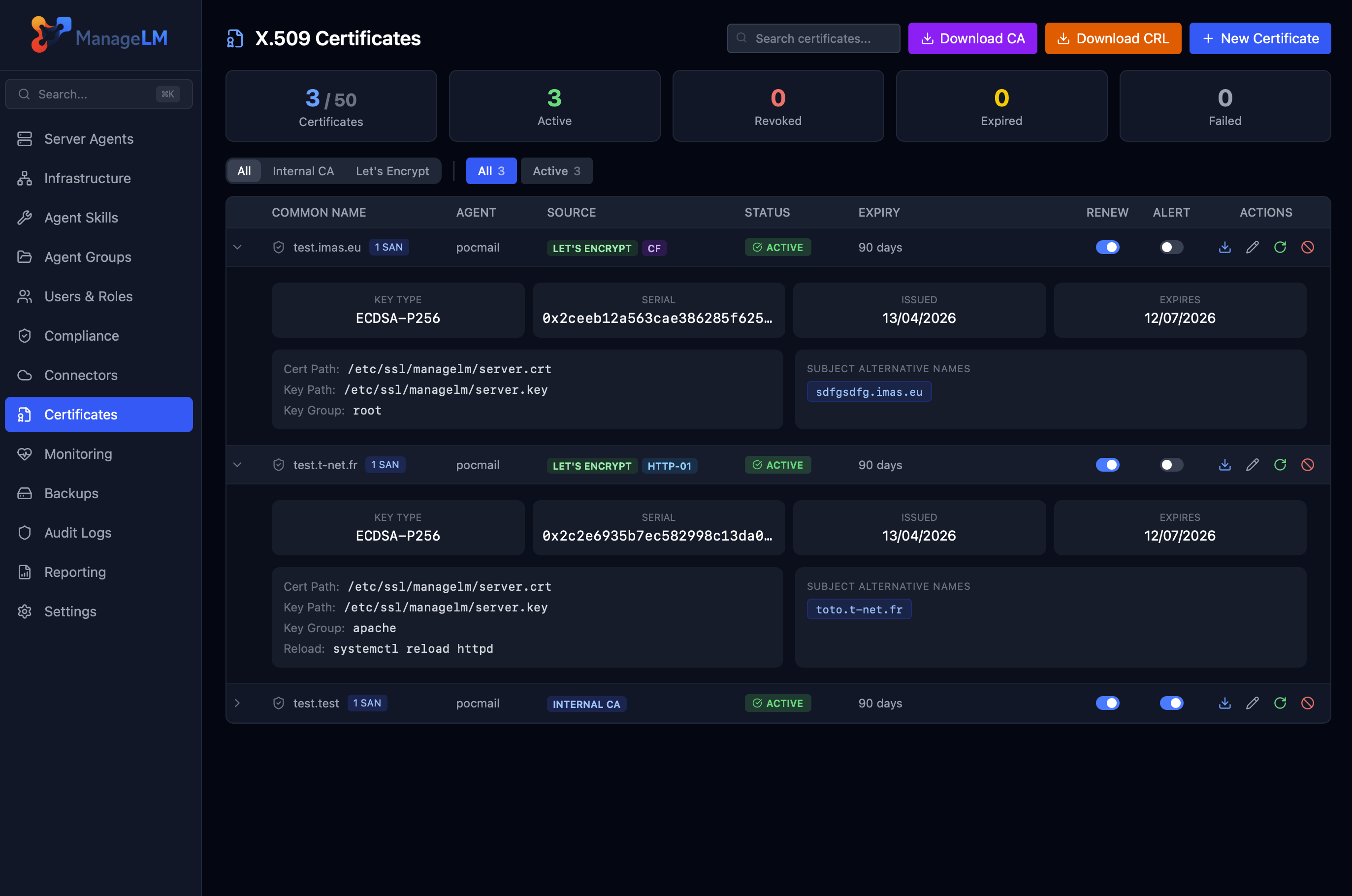Open the Monitoring section in the sidebar
This screenshot has width=1352, height=896.
(x=78, y=454)
